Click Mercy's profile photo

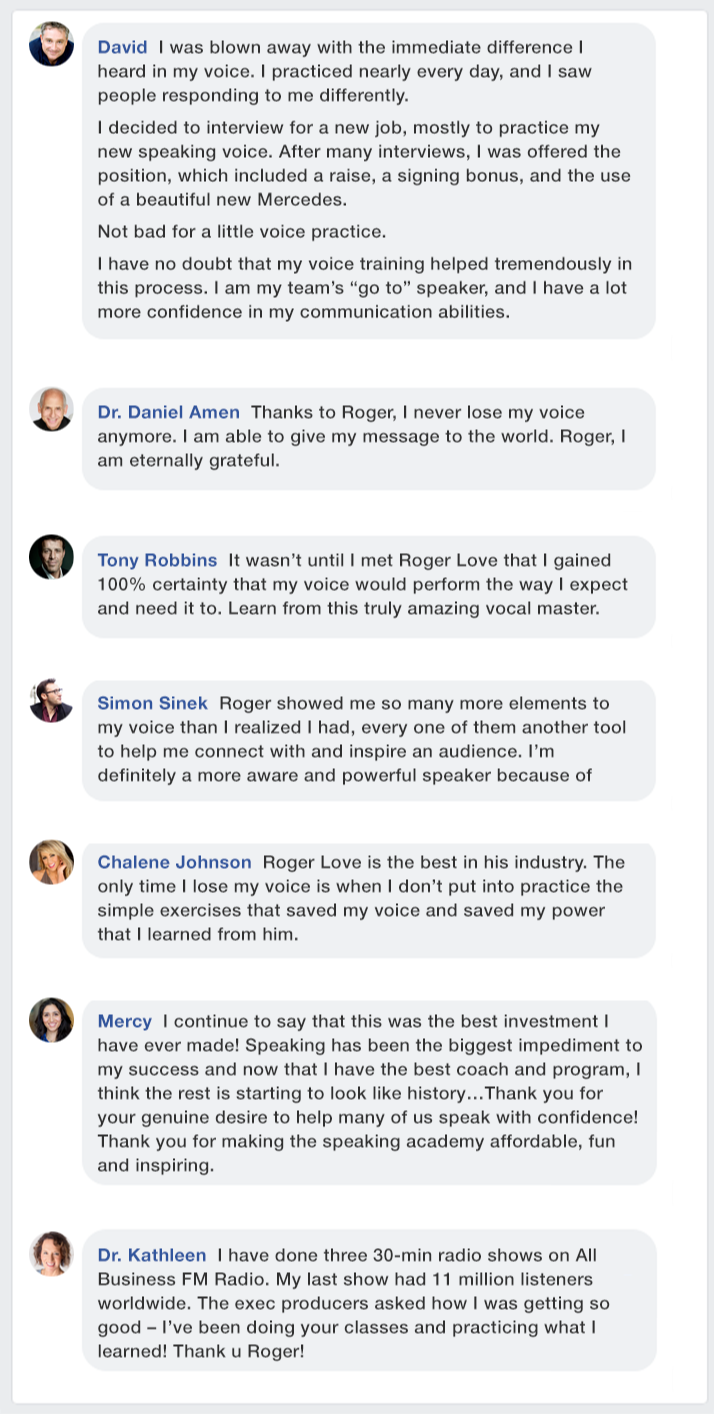point(51,1019)
